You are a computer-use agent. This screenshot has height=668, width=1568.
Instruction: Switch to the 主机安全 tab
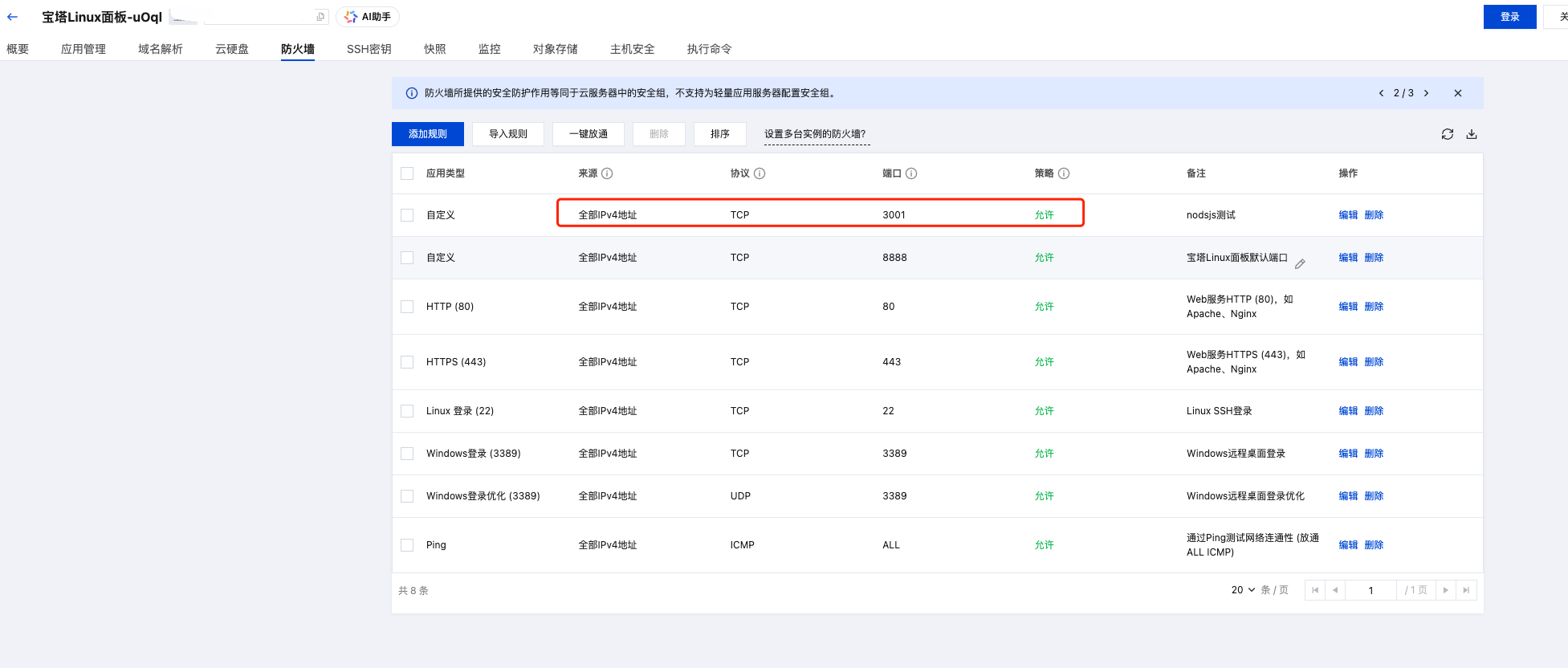point(633,49)
